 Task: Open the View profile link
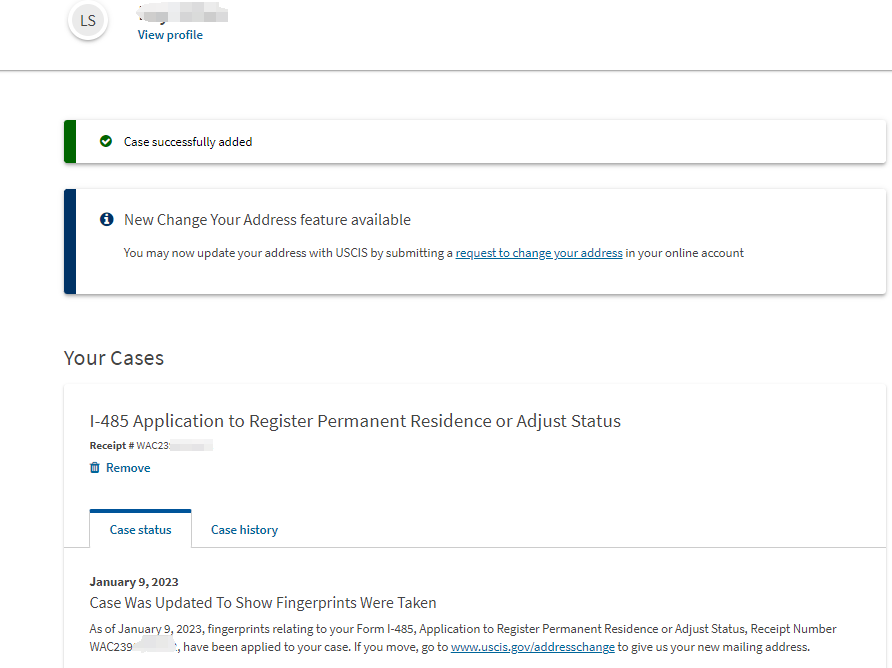[x=170, y=35]
